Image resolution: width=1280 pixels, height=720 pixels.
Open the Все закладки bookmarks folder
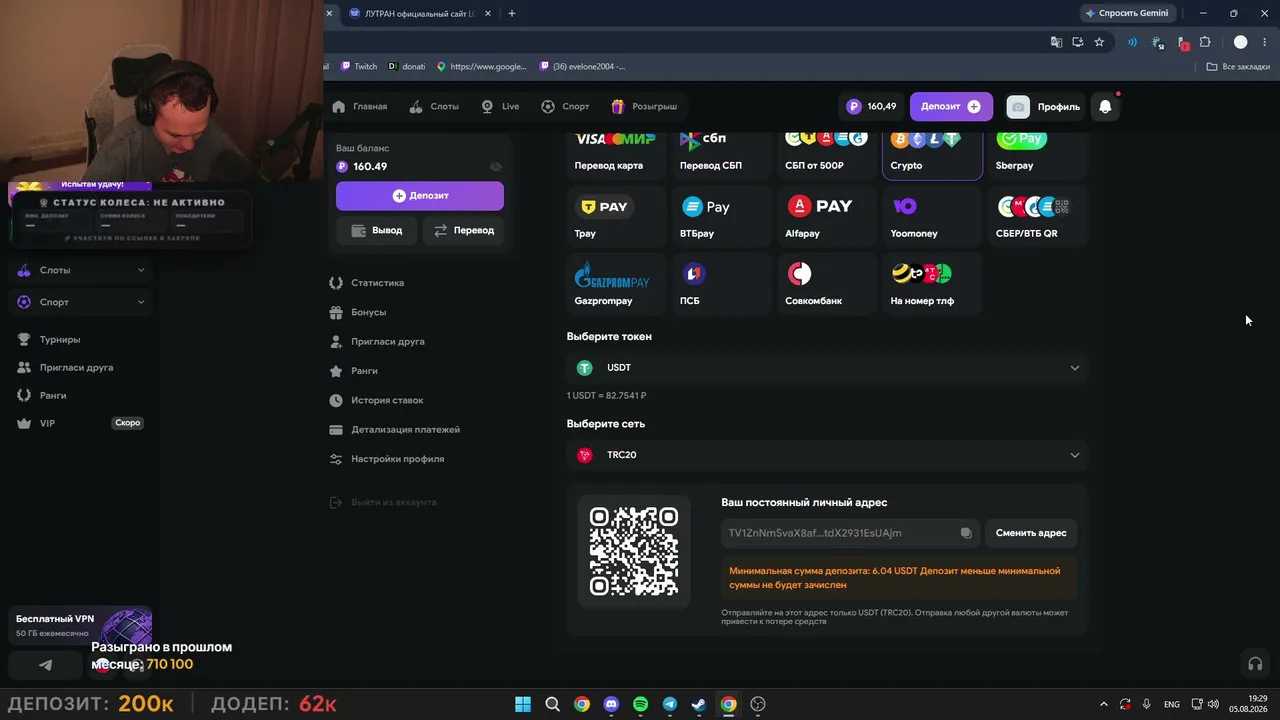(1238, 67)
